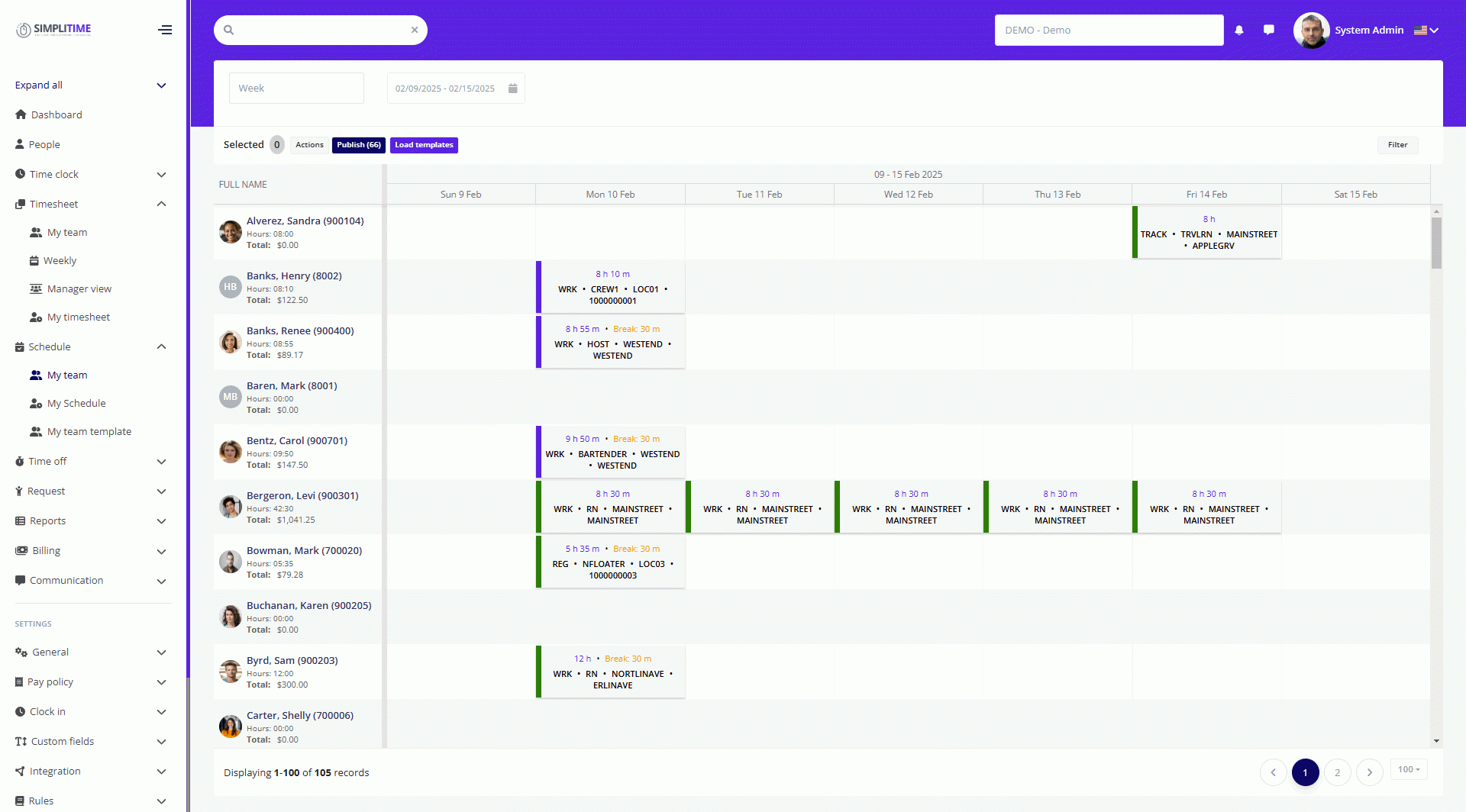Click the My team template icon

click(x=36, y=431)
